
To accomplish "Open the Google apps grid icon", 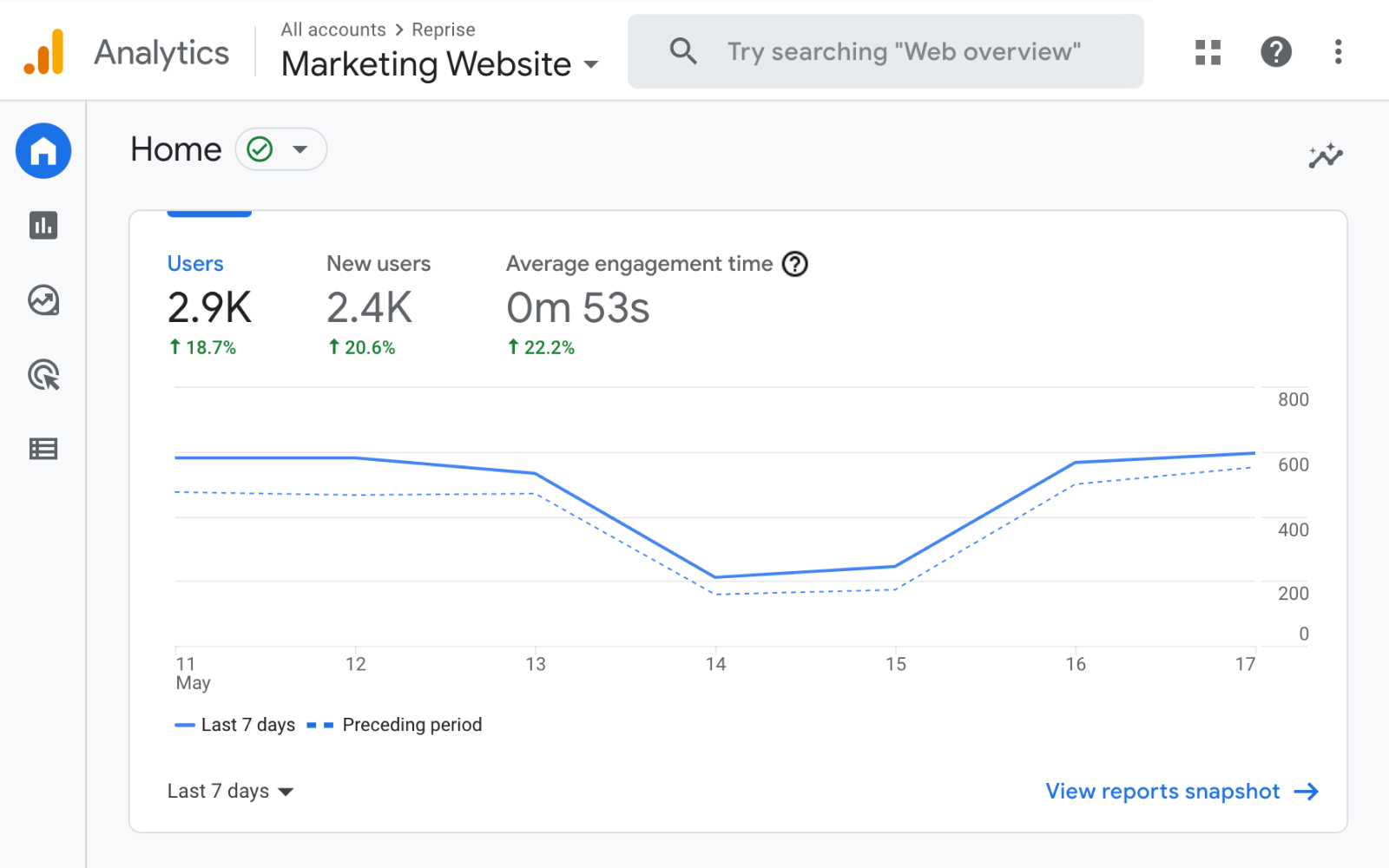I will pyautogui.click(x=1208, y=52).
